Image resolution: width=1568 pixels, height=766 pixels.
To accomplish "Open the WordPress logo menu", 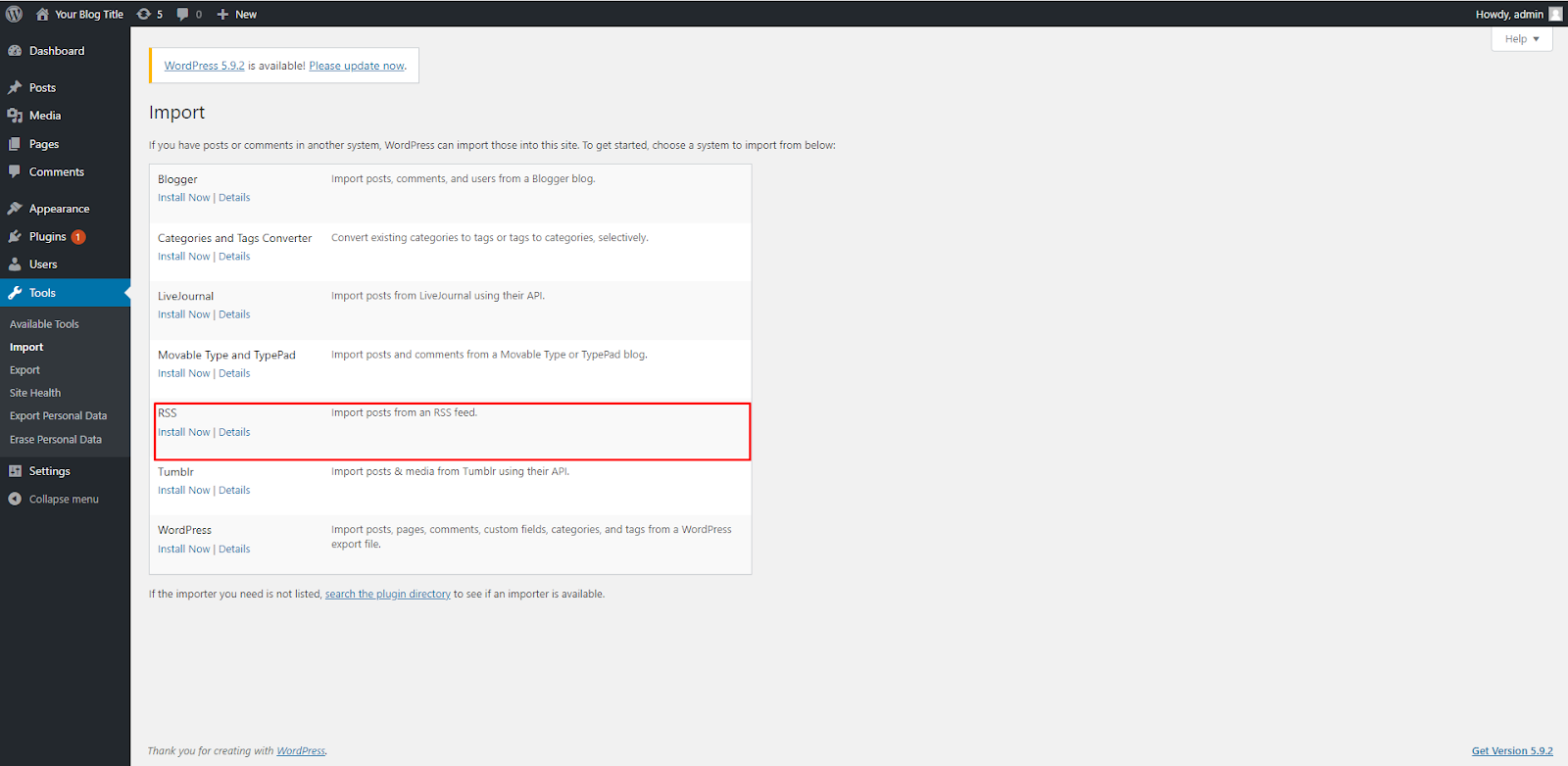I will coord(14,14).
